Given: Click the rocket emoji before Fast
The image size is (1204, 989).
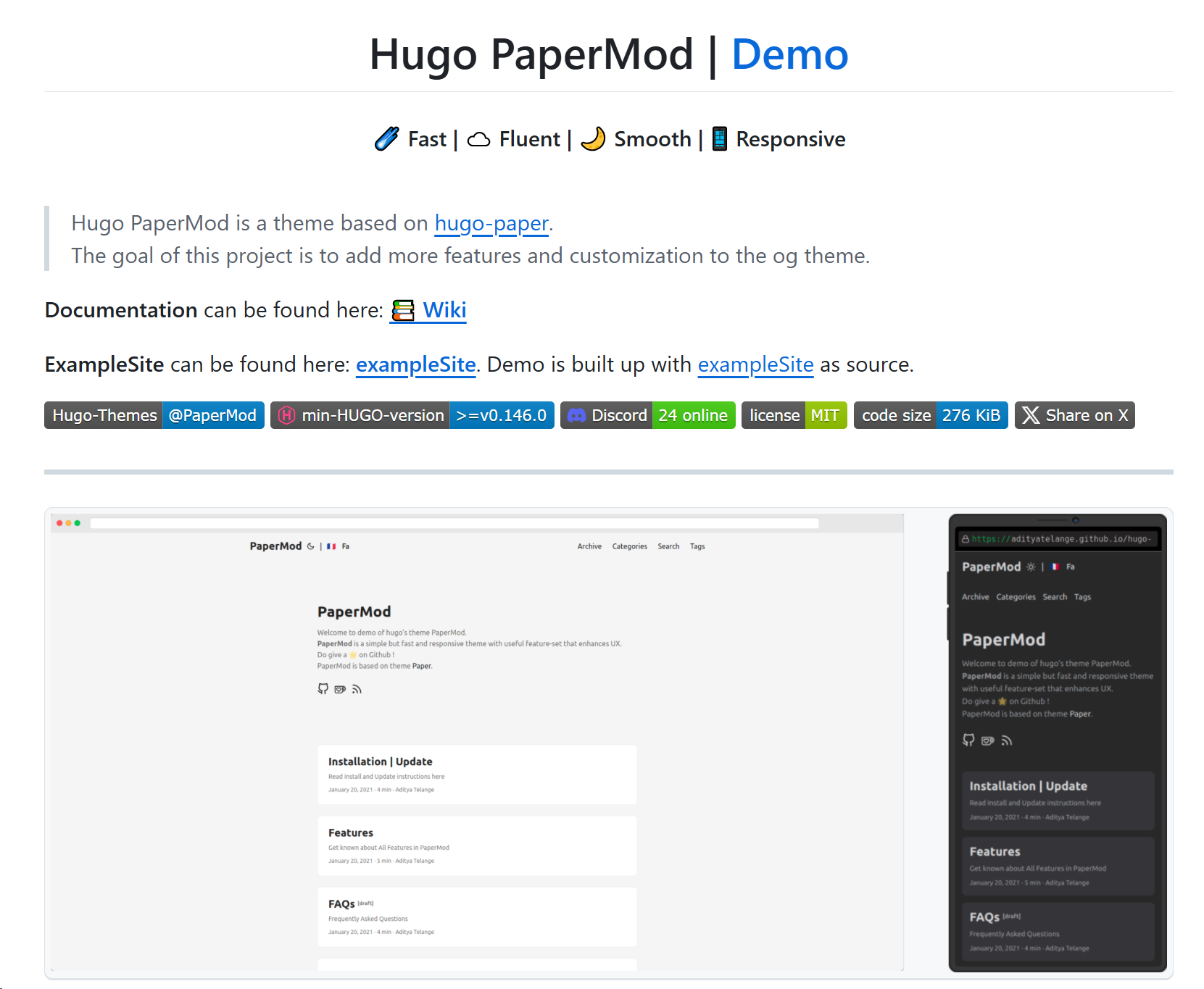Looking at the screenshot, I should [x=386, y=138].
